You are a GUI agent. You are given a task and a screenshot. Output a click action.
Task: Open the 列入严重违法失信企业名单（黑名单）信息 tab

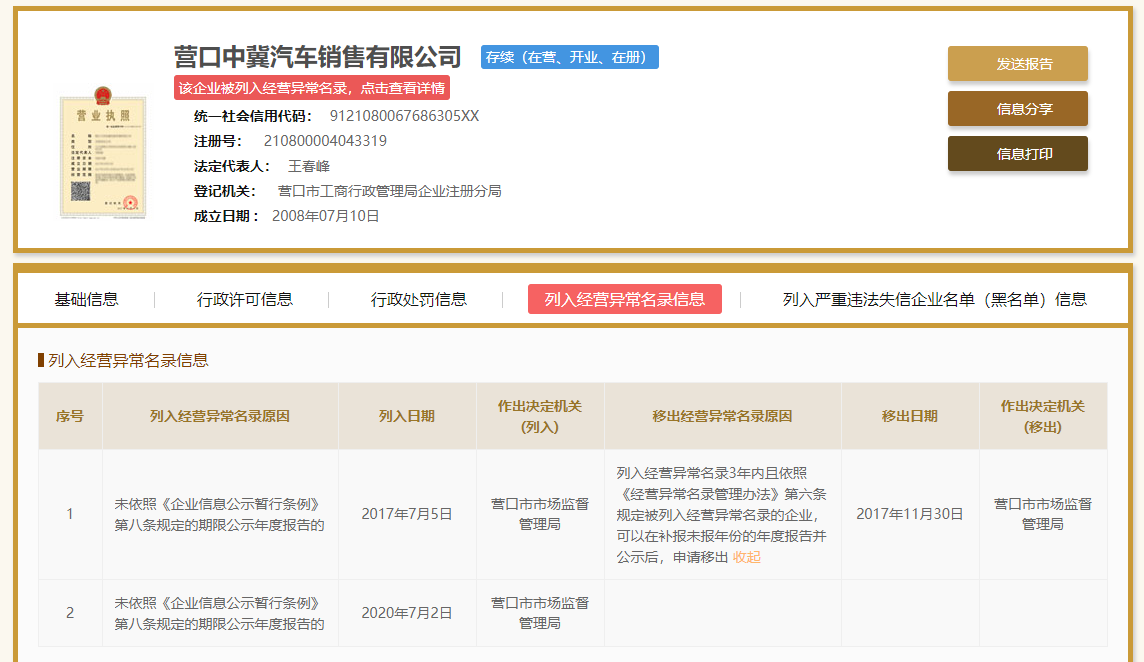click(934, 299)
